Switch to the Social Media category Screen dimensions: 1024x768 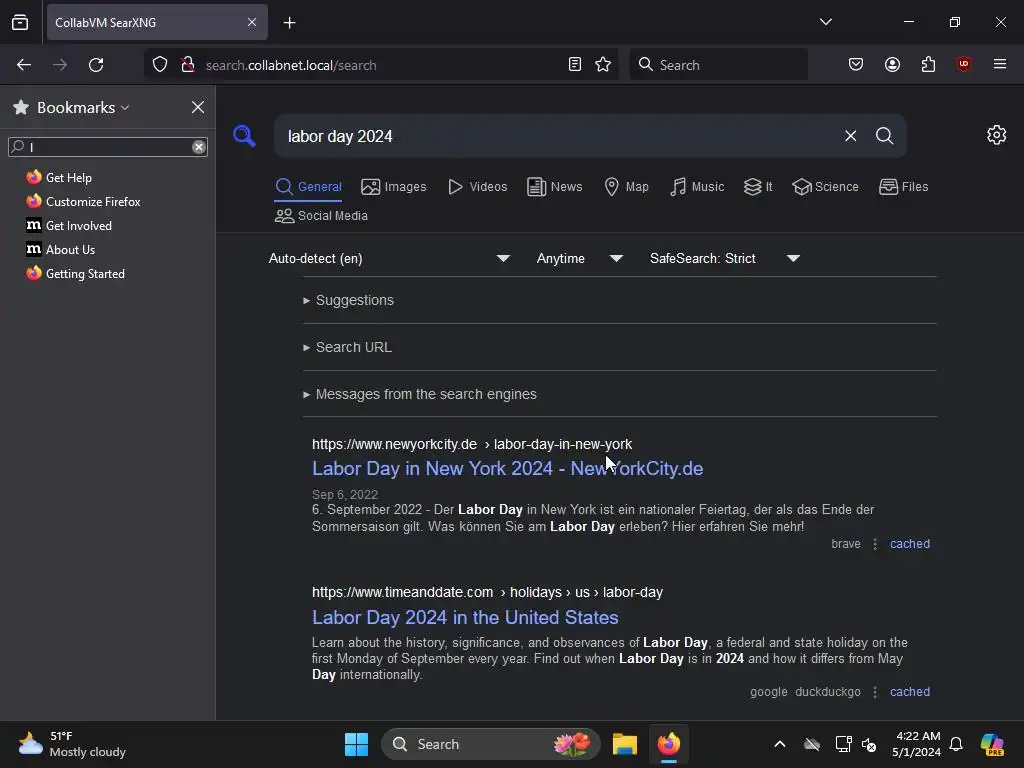(321, 216)
